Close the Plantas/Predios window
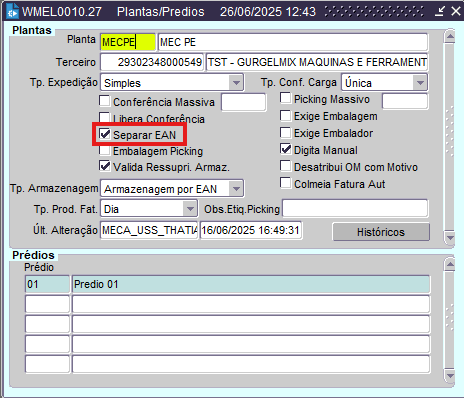The image size is (464, 398). tap(456, 11)
